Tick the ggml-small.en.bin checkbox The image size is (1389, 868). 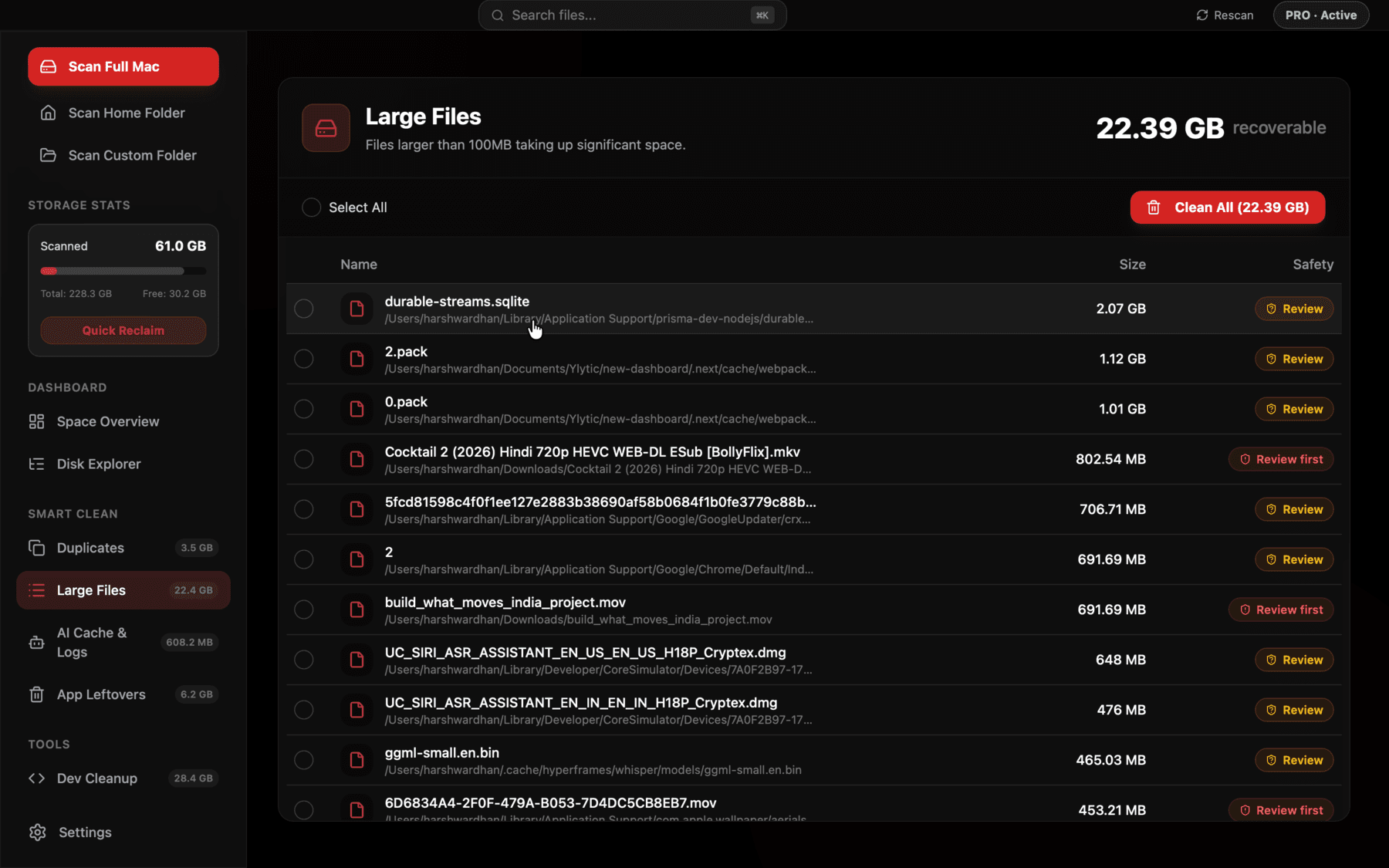[x=304, y=760]
